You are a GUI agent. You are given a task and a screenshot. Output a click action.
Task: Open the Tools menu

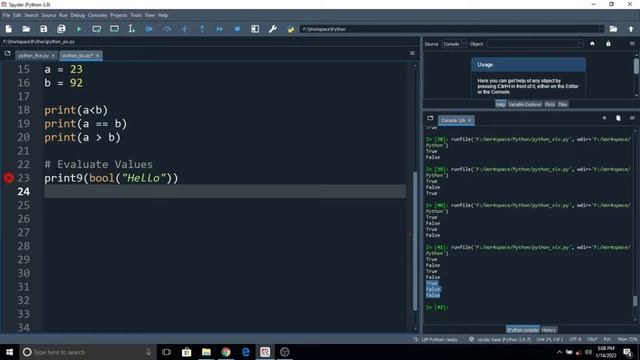pos(136,15)
